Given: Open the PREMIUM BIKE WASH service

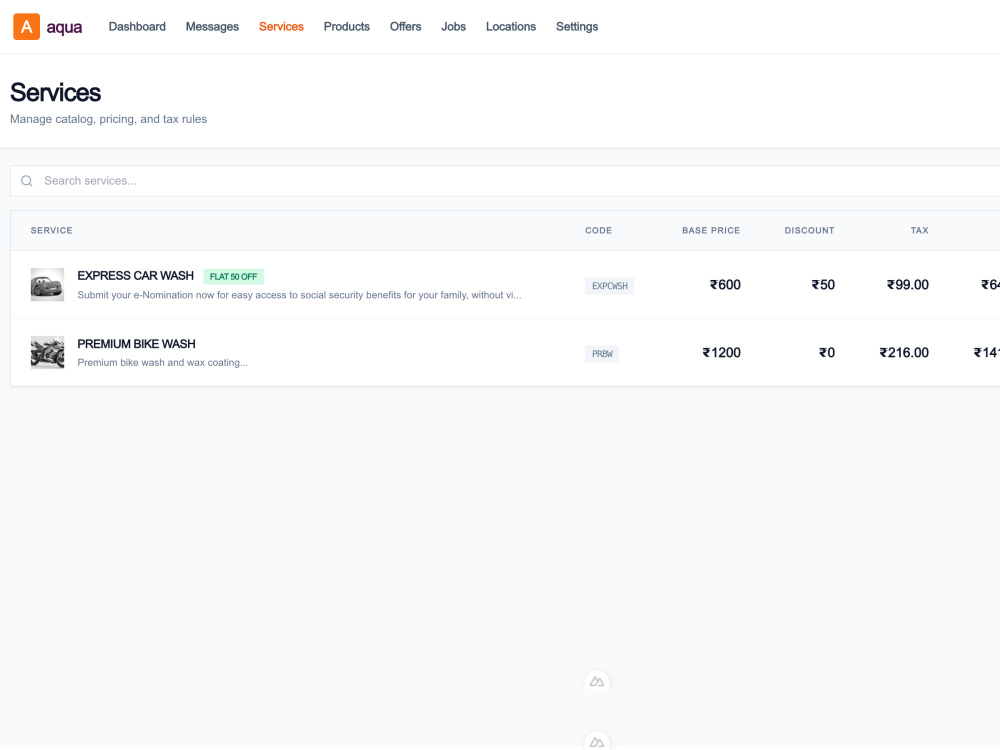Looking at the screenshot, I should (x=136, y=344).
